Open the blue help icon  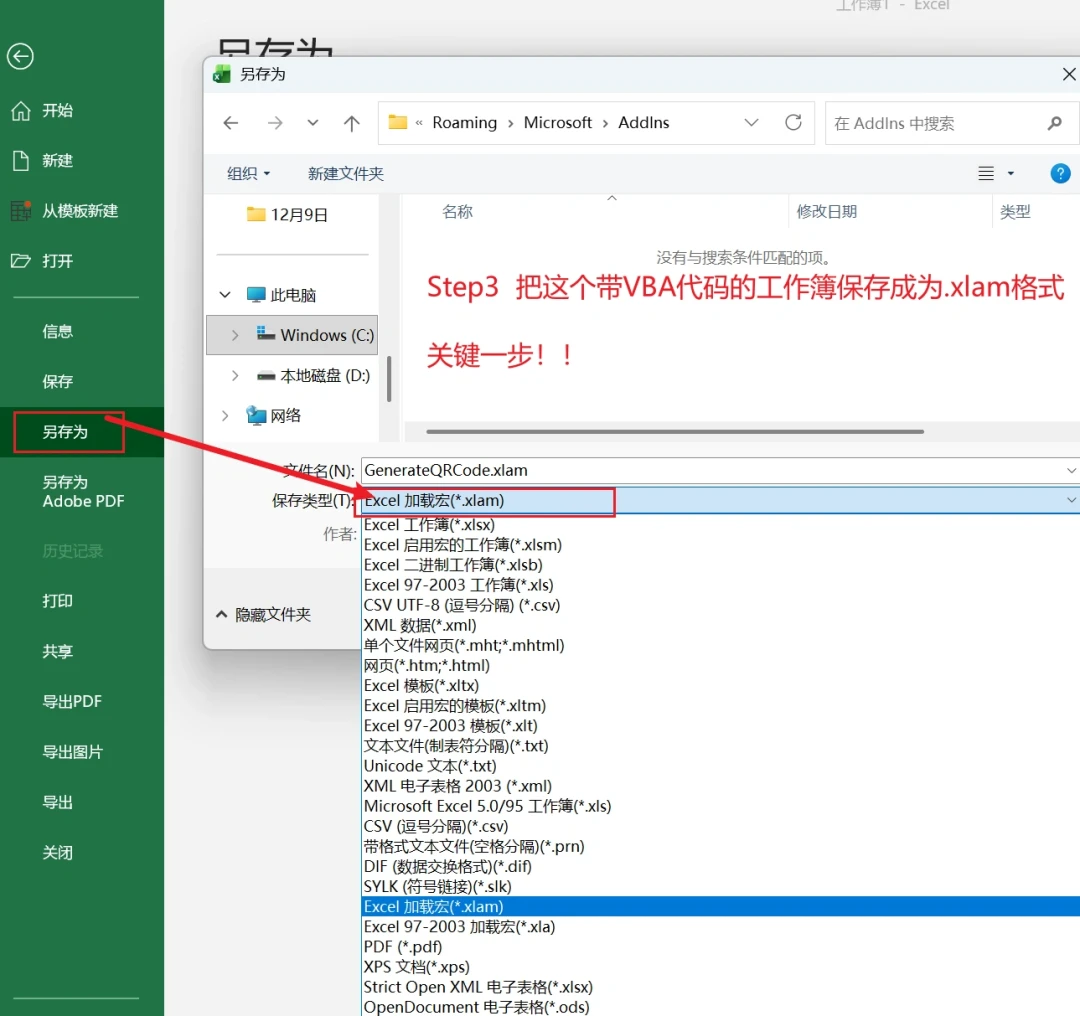click(1060, 174)
